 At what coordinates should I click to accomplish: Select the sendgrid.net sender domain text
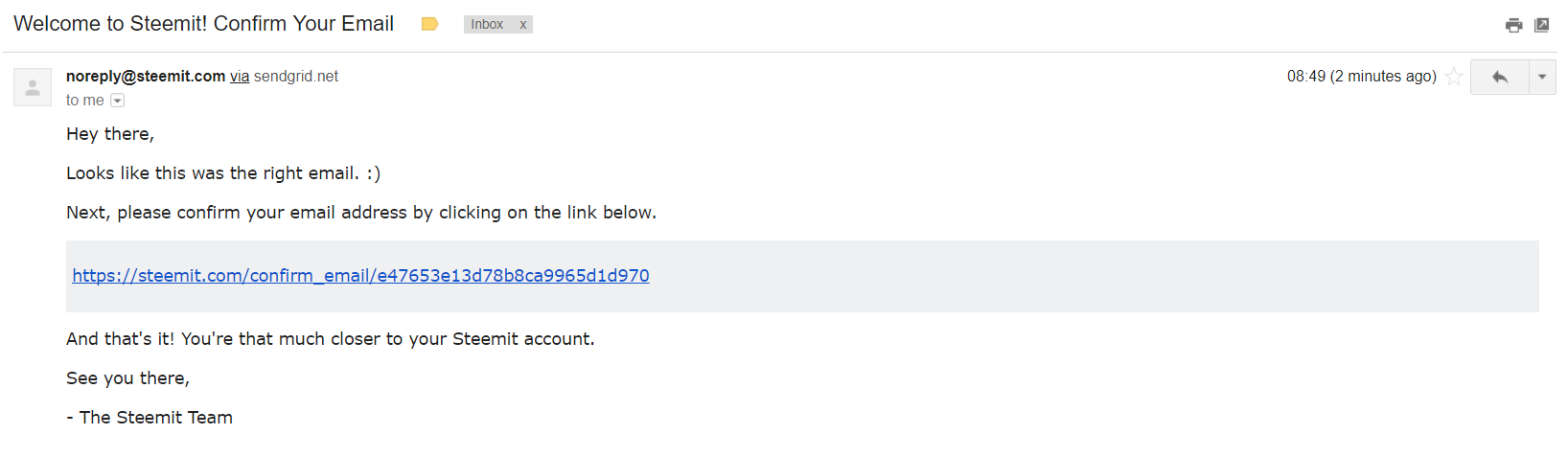pos(296,77)
